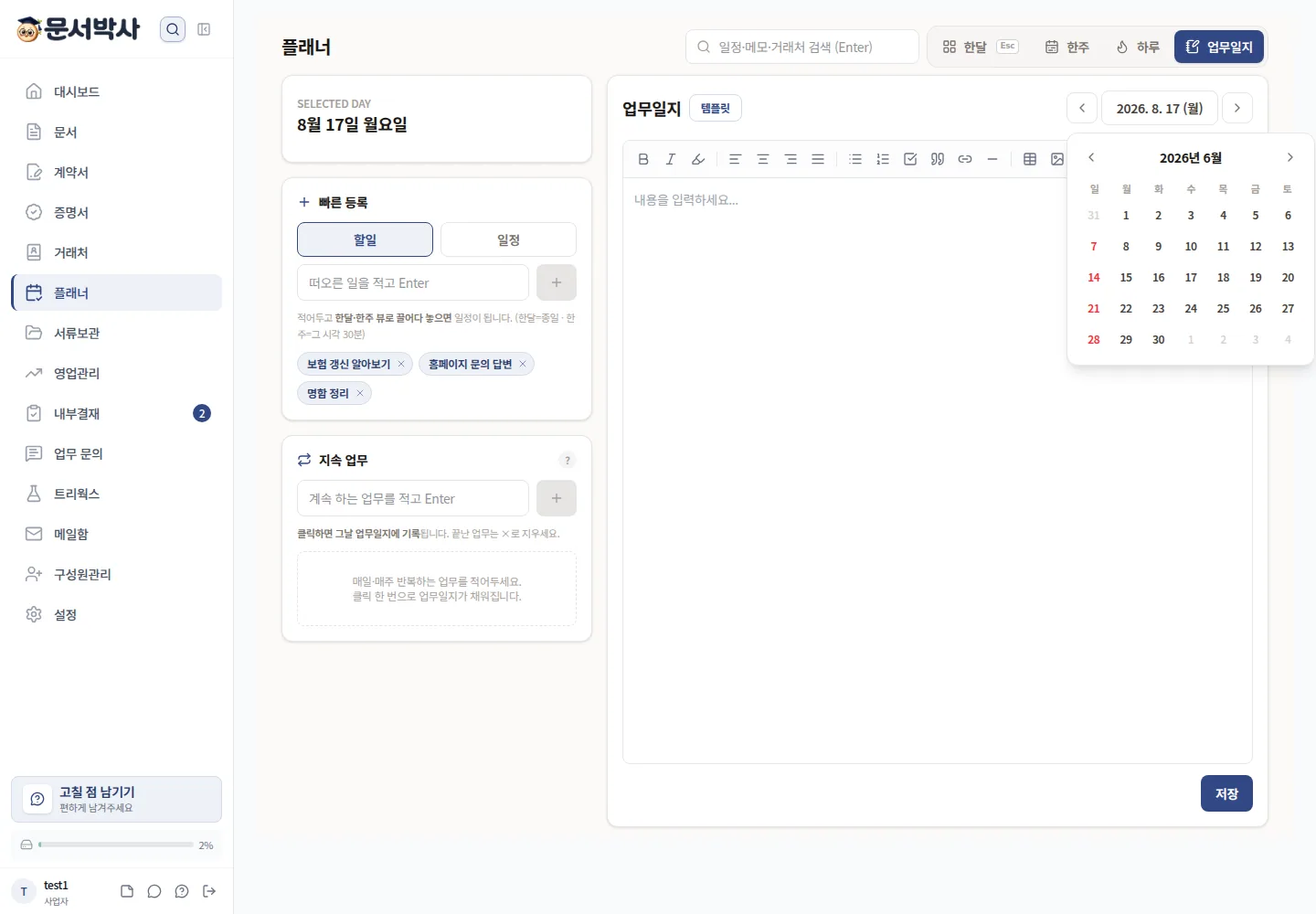Image resolution: width=1316 pixels, height=914 pixels.
Task: Remove the 보험 갱신 알아보기 chip
Action: pyautogui.click(x=401, y=364)
